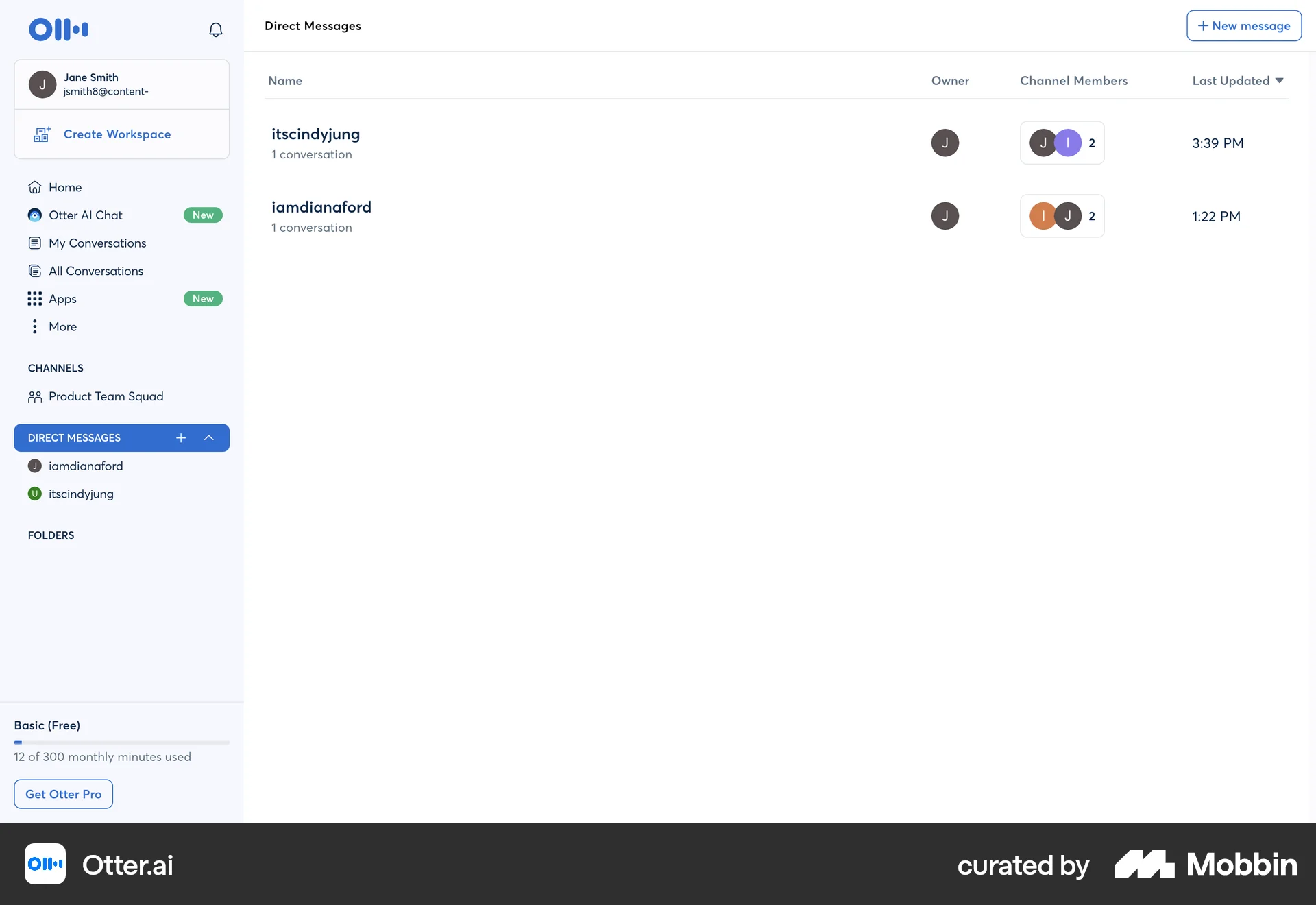The image size is (1316, 905).
Task: Select All Conversations in the sidebar
Action: [95, 271]
